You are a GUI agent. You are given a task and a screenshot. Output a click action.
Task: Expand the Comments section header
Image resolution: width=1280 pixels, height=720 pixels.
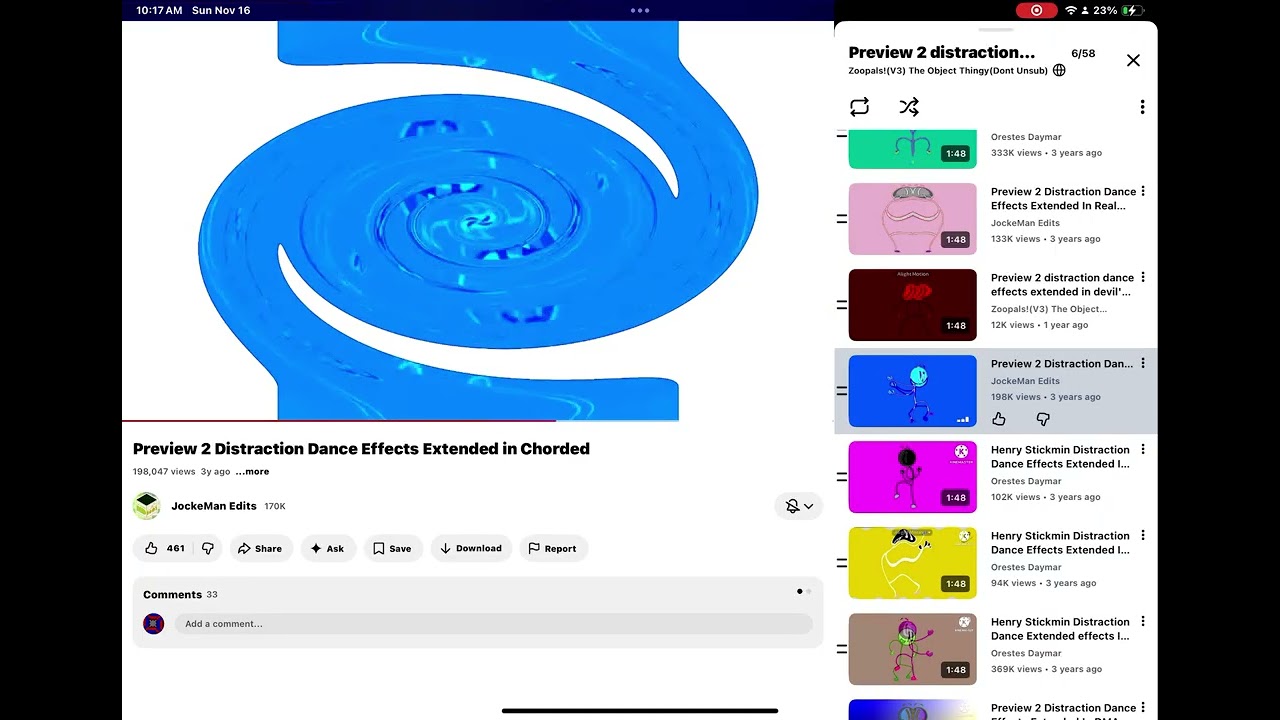click(x=180, y=594)
